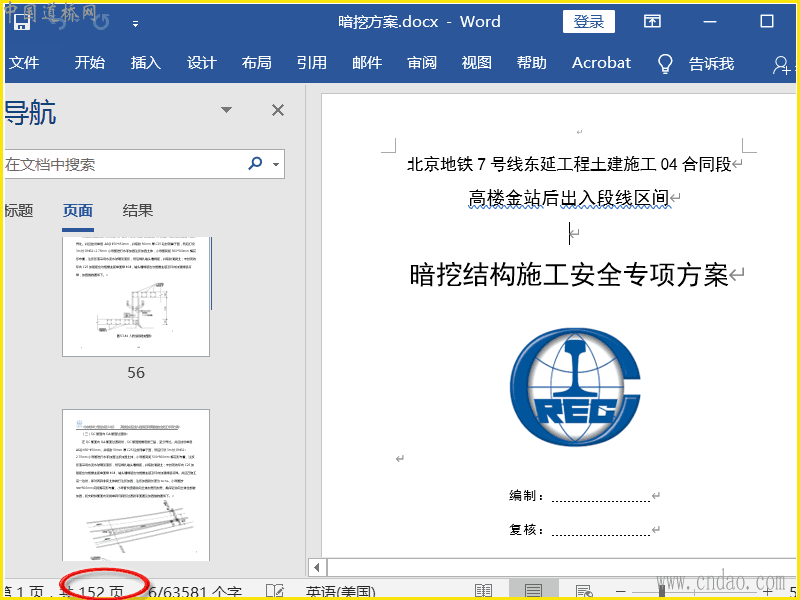Click the lightbulb Tell Me icon
Viewport: 800px width, 600px height.
665,64
